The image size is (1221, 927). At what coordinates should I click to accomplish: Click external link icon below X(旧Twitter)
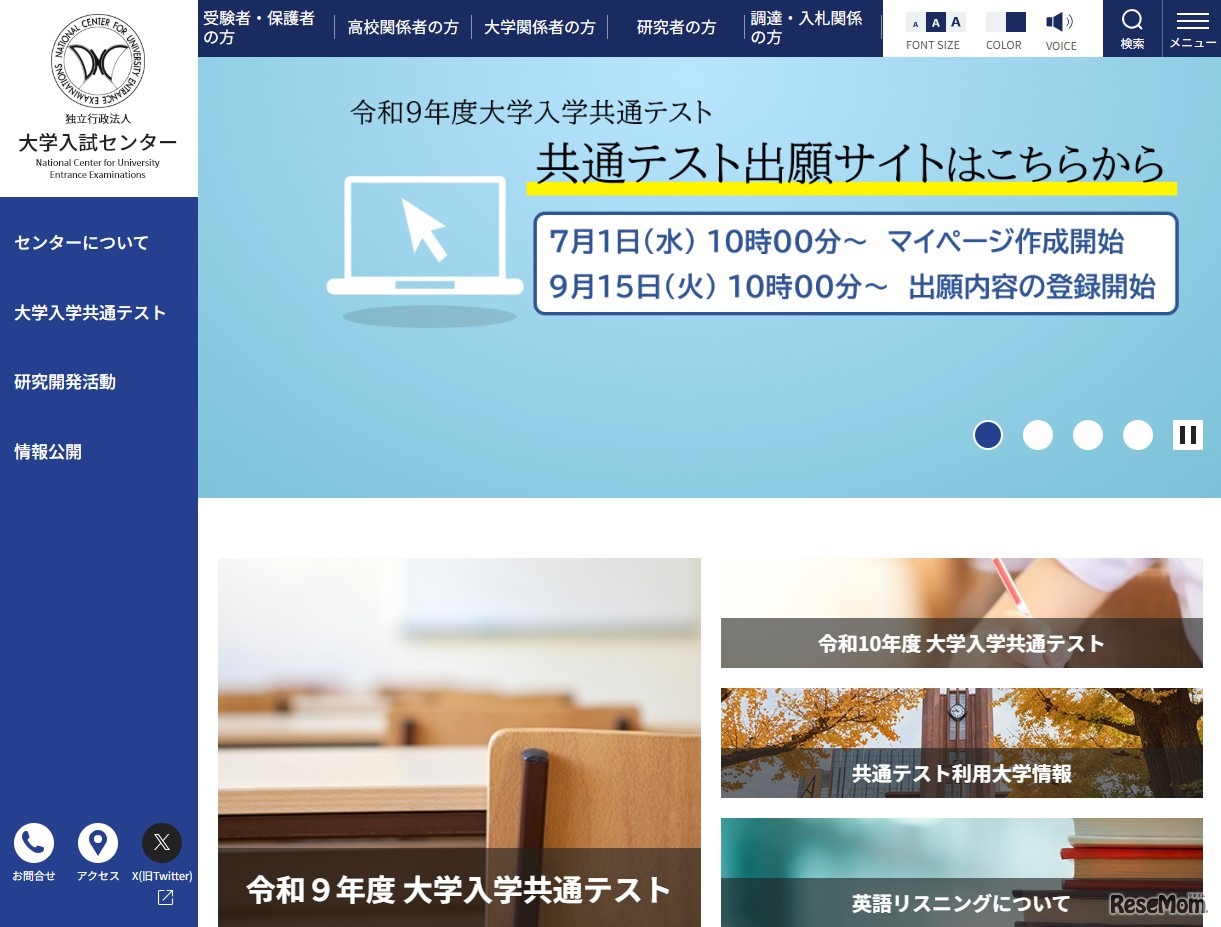(x=166, y=898)
